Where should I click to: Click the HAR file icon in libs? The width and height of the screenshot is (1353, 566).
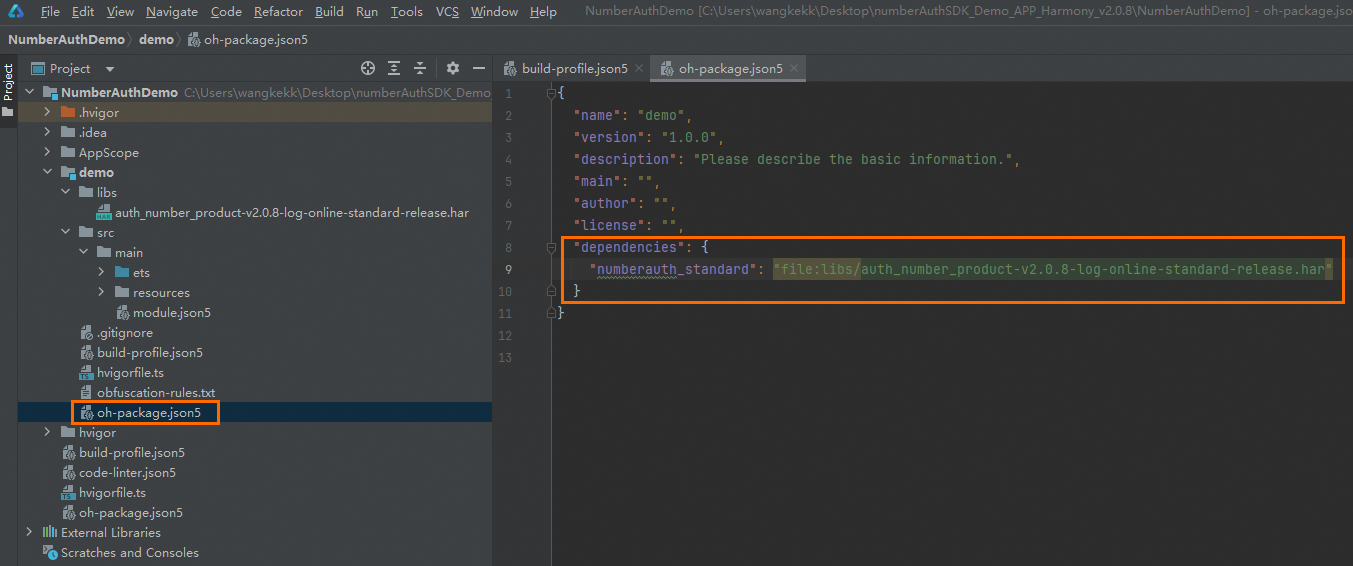pos(104,213)
